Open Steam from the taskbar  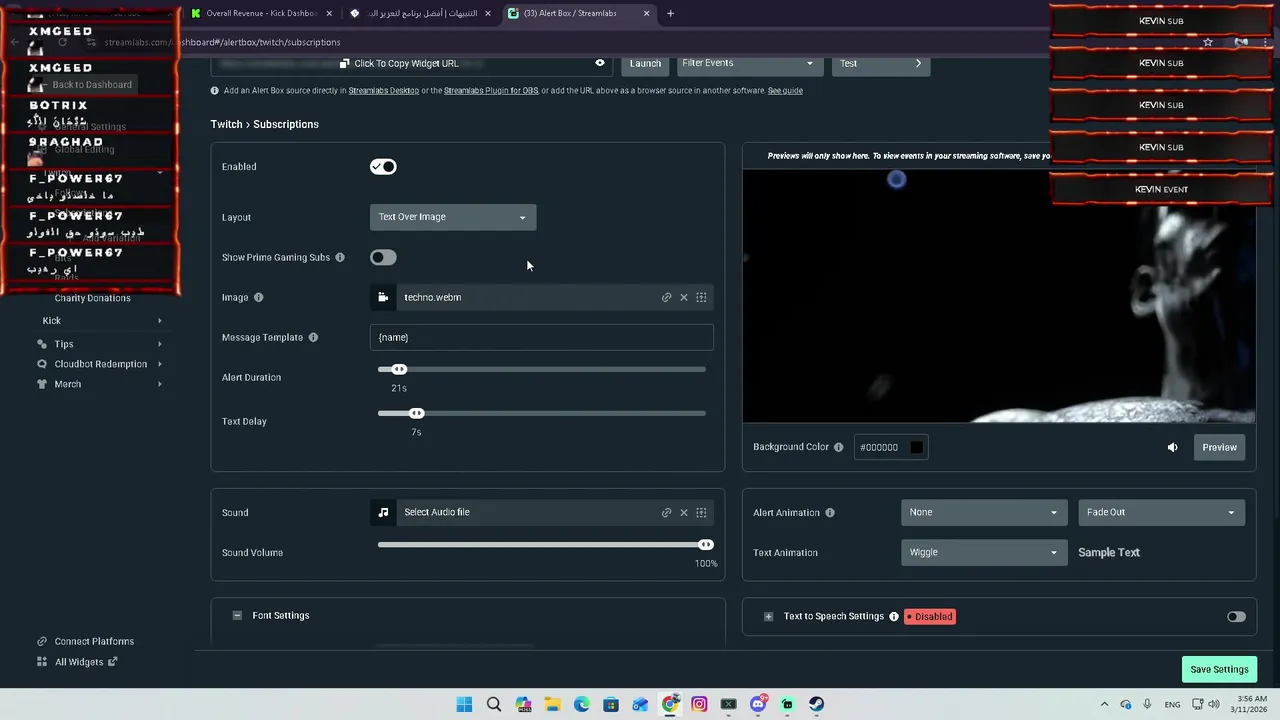pos(816,704)
